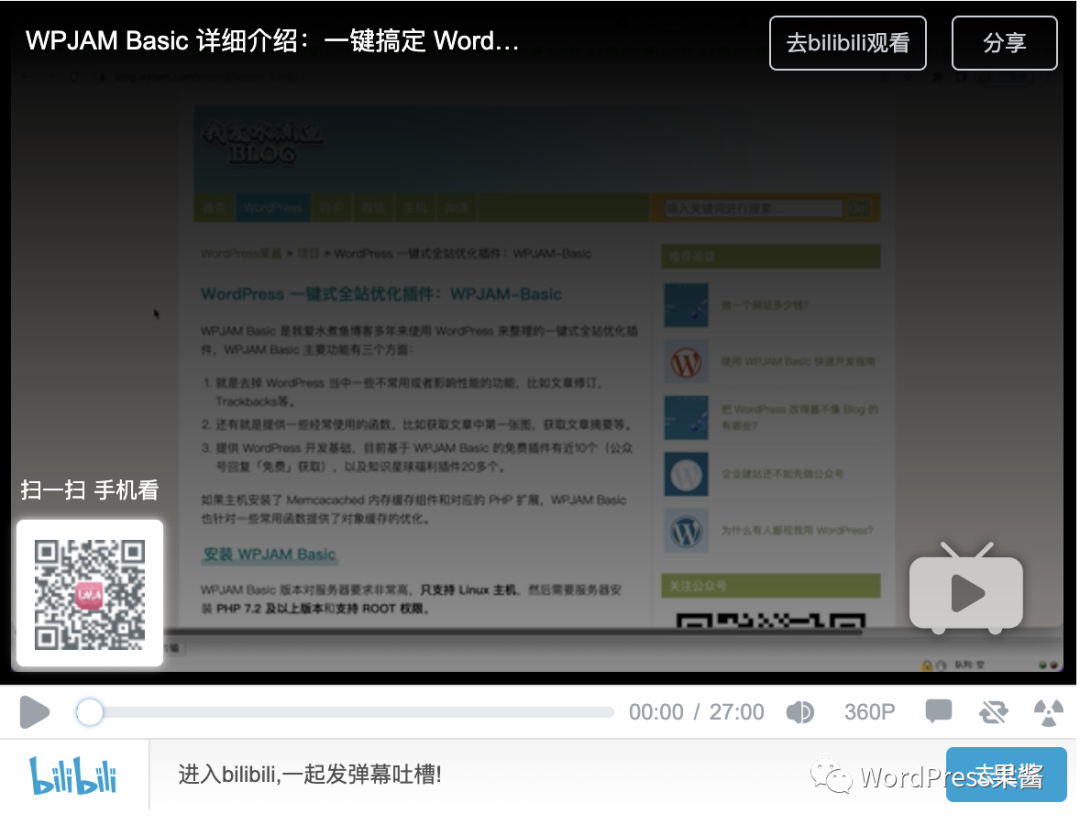Click the time display 00:00 / 27:00

point(696,712)
